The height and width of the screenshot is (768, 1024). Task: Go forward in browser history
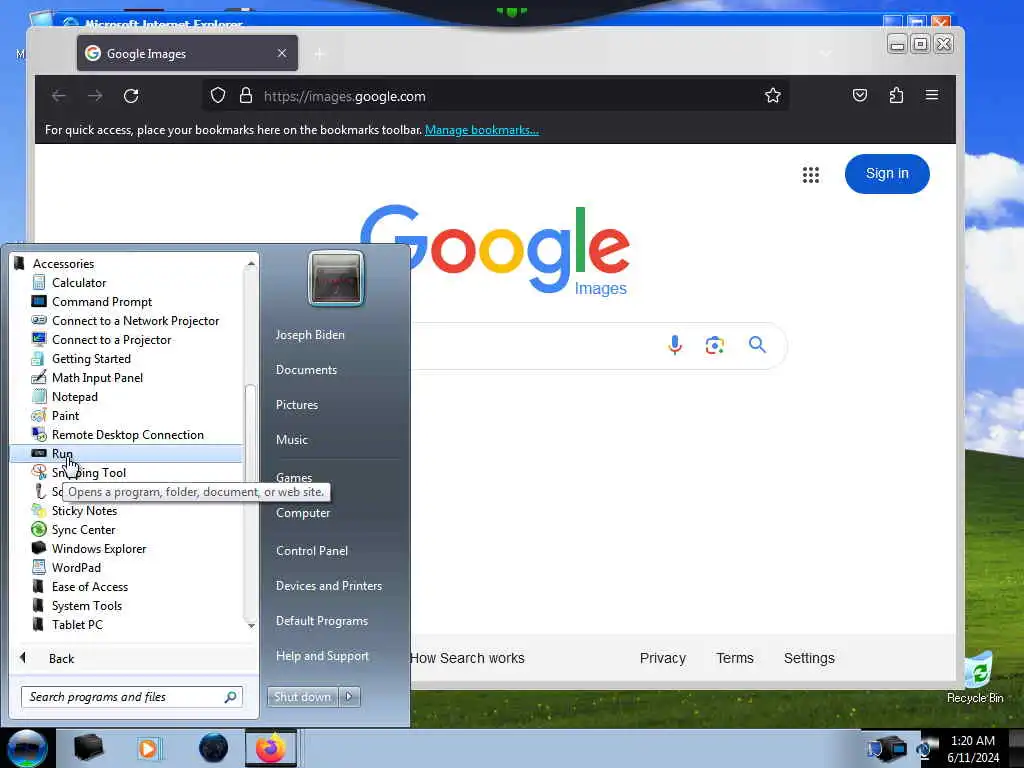pyautogui.click(x=95, y=96)
